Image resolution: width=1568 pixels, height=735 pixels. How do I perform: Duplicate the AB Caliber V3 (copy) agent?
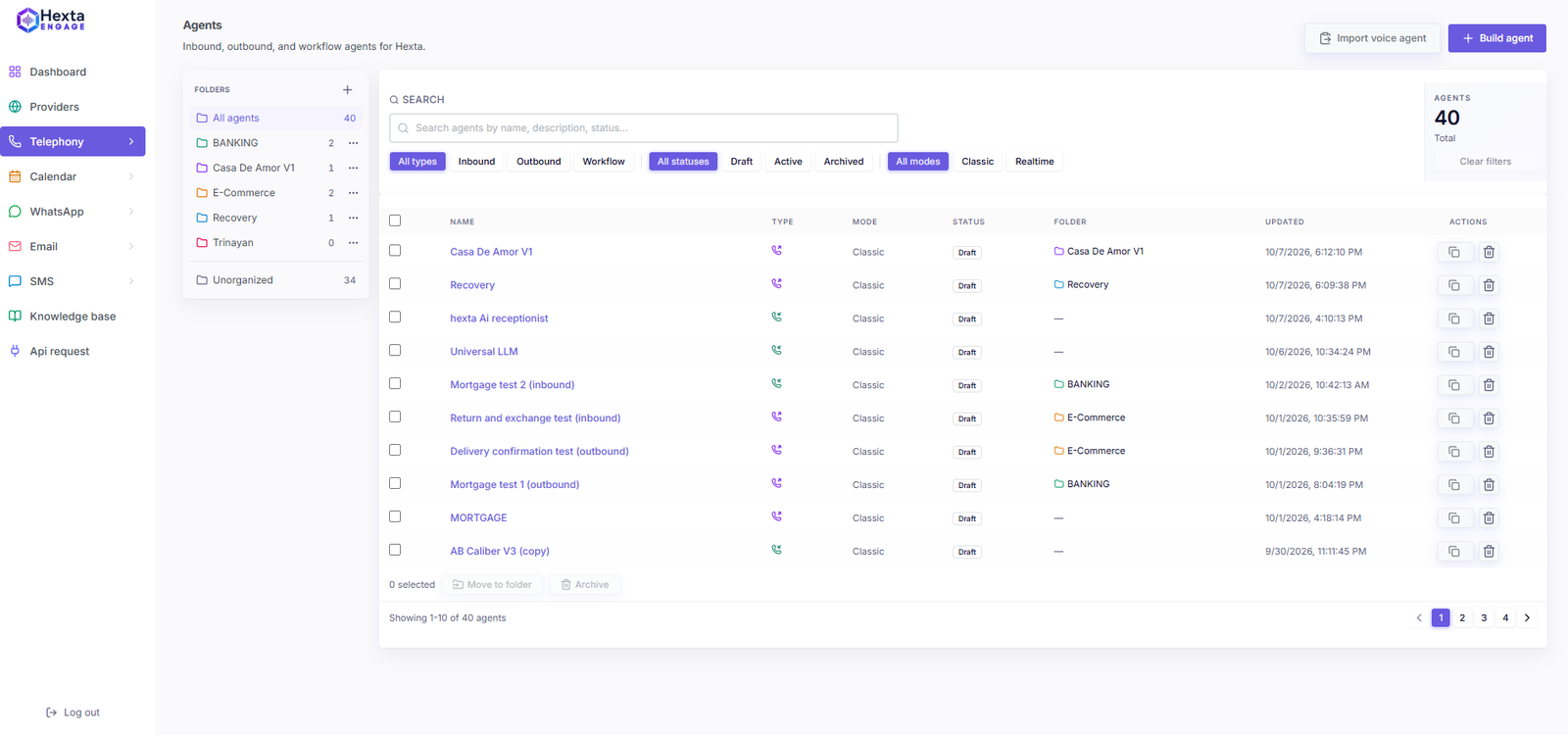click(x=1454, y=552)
